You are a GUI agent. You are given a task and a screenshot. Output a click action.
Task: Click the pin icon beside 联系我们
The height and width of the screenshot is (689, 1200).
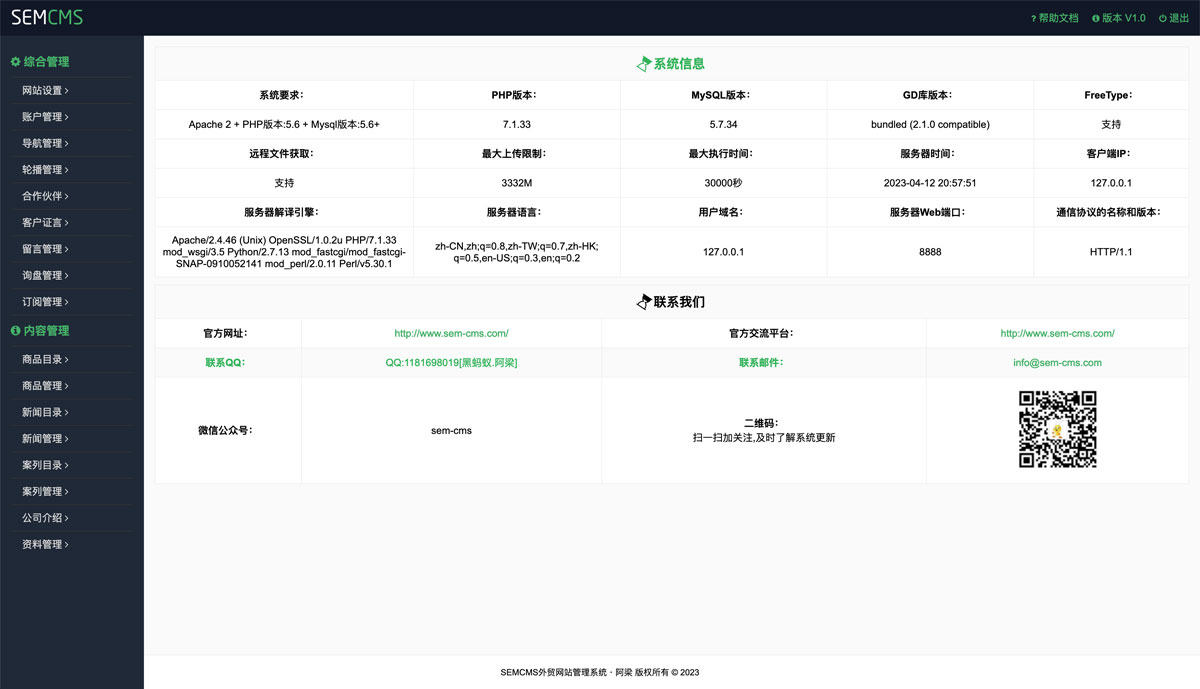tap(644, 302)
